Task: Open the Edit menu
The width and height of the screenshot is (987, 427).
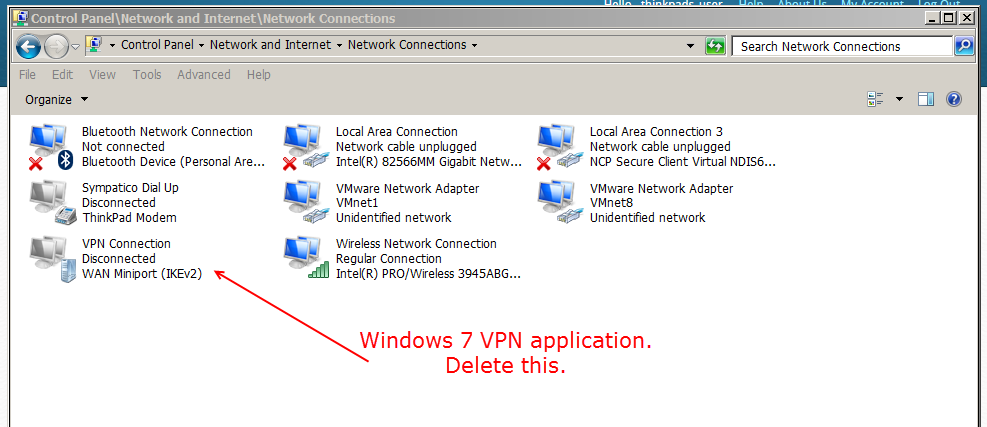Action: click(x=62, y=74)
